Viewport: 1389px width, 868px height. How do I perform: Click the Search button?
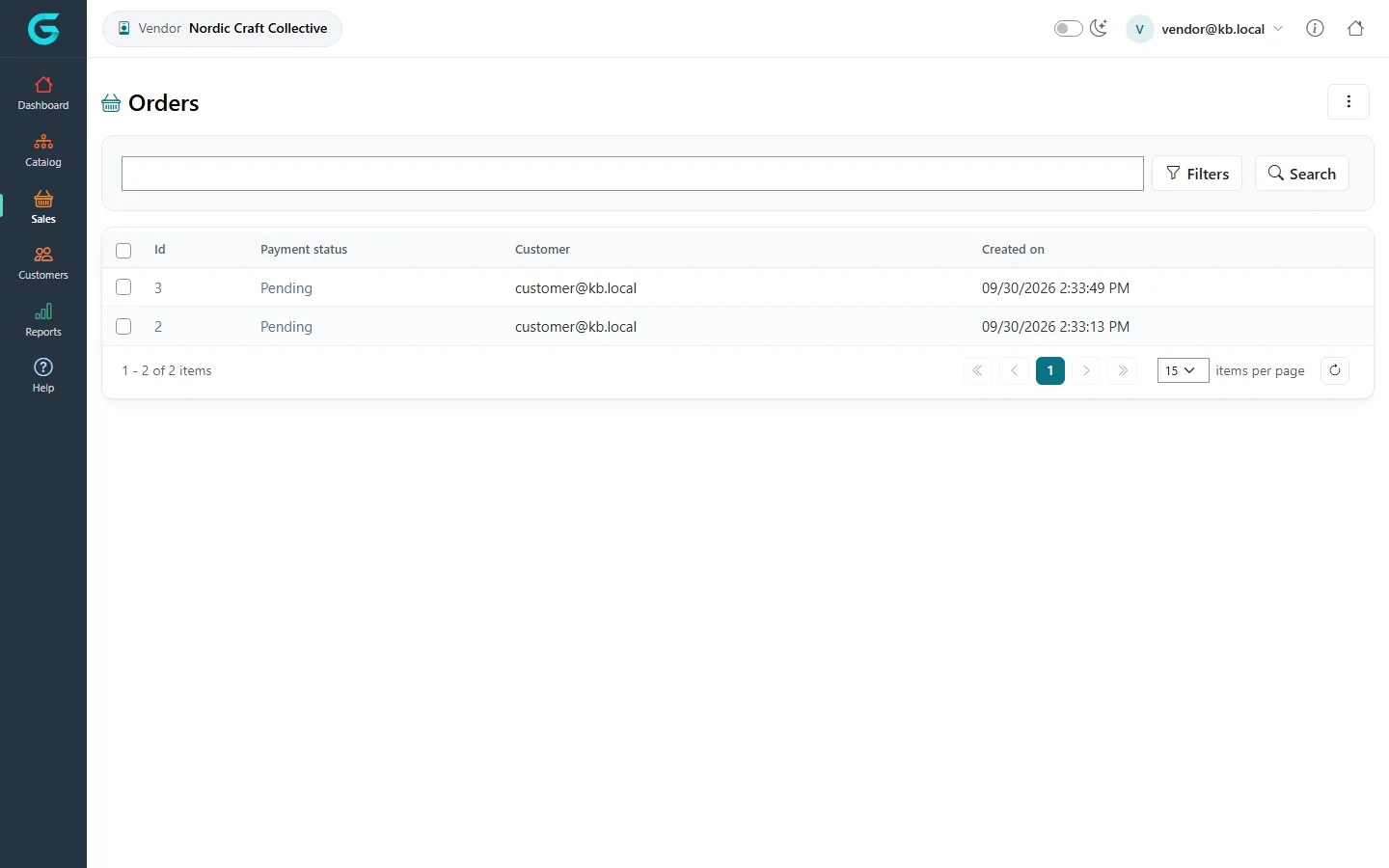1302,174
